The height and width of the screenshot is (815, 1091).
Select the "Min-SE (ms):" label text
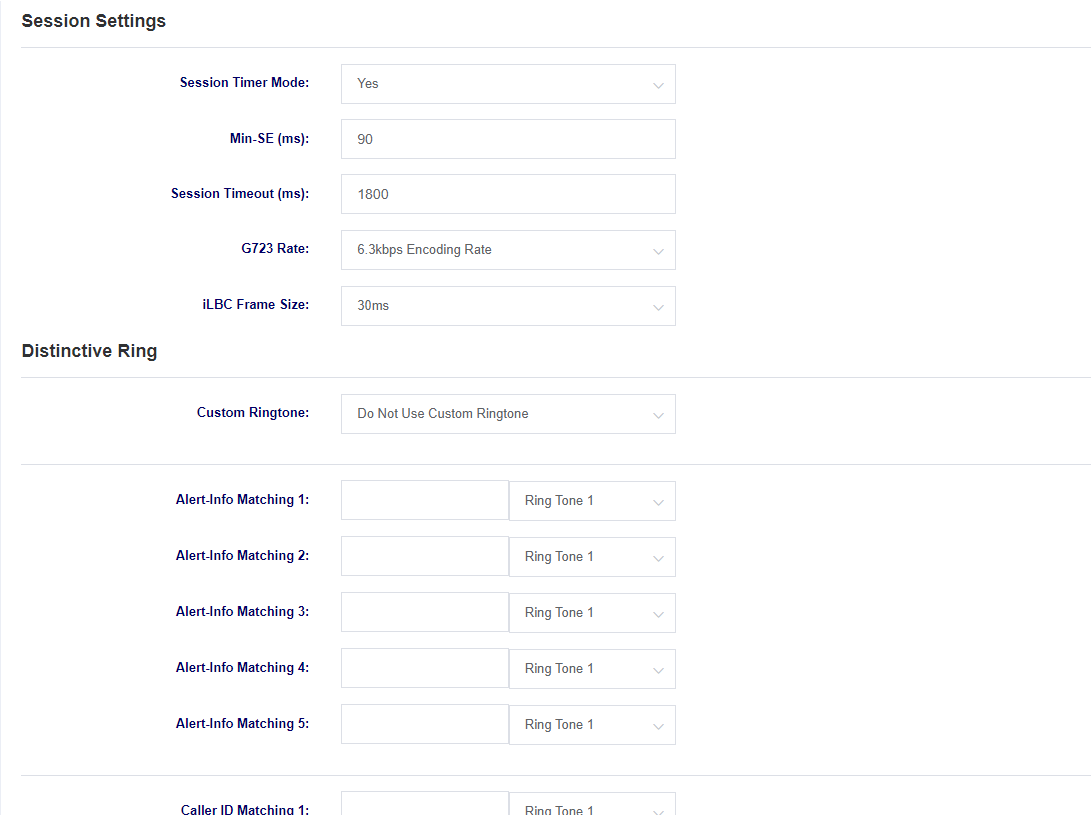[269, 139]
